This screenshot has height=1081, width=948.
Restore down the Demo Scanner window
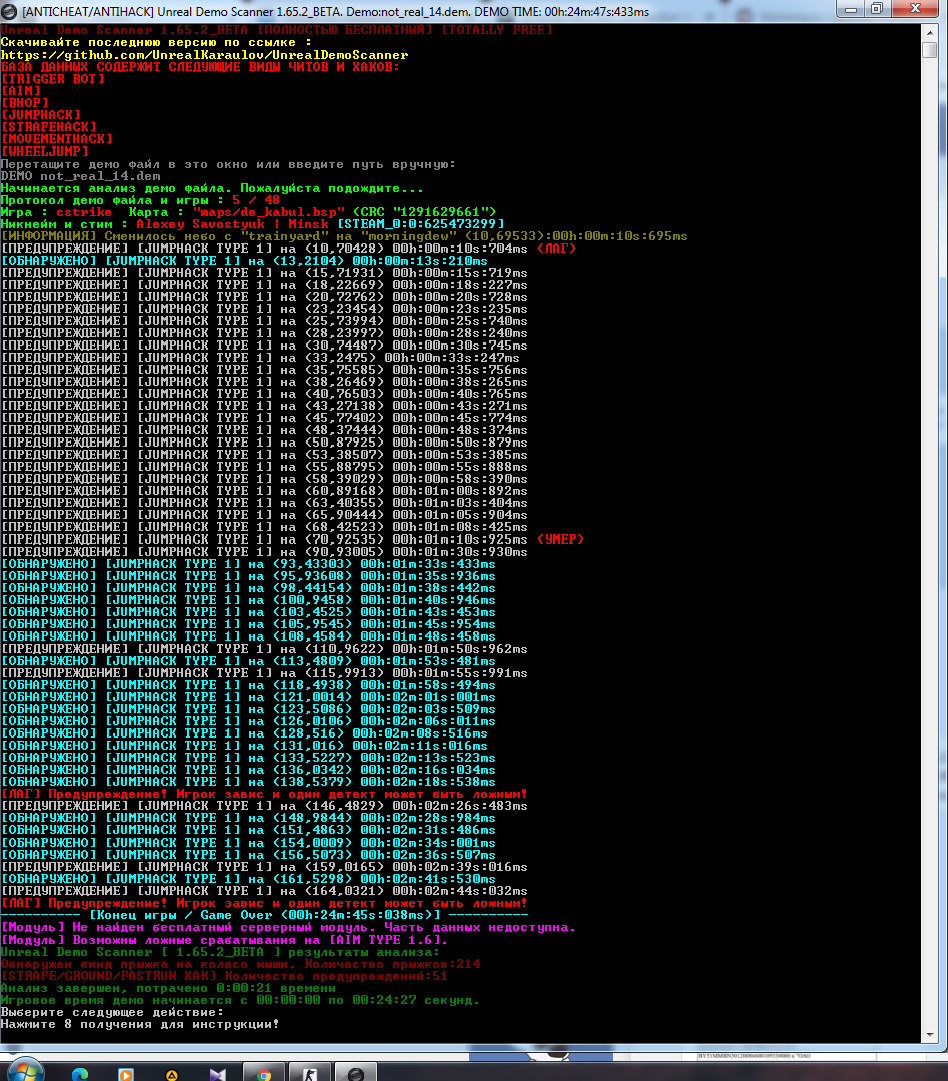coord(878,9)
